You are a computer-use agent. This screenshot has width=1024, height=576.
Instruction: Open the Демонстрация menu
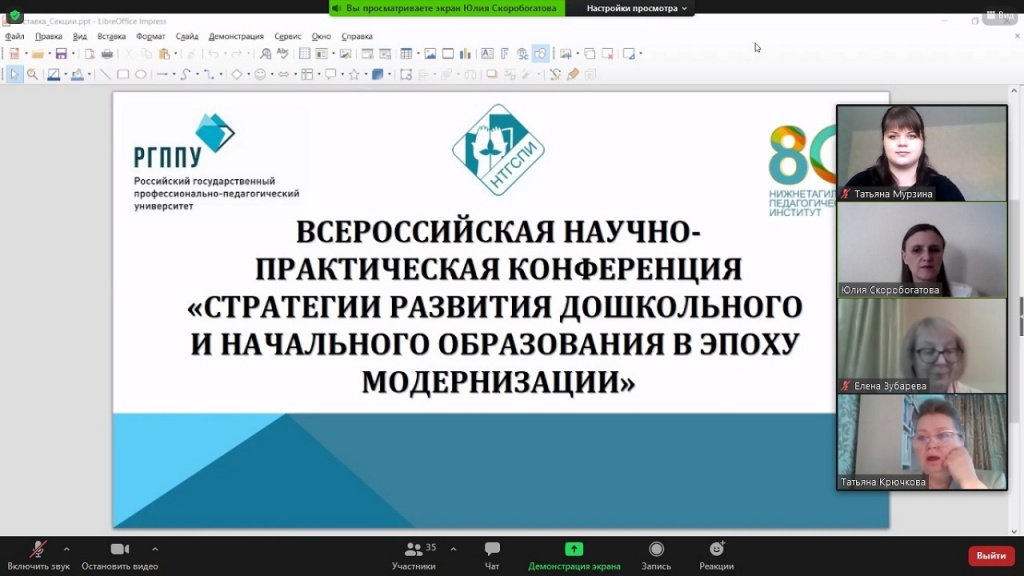pos(236,36)
